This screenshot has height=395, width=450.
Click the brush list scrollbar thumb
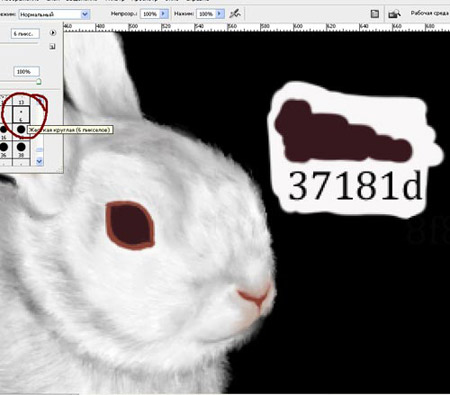tap(39, 150)
